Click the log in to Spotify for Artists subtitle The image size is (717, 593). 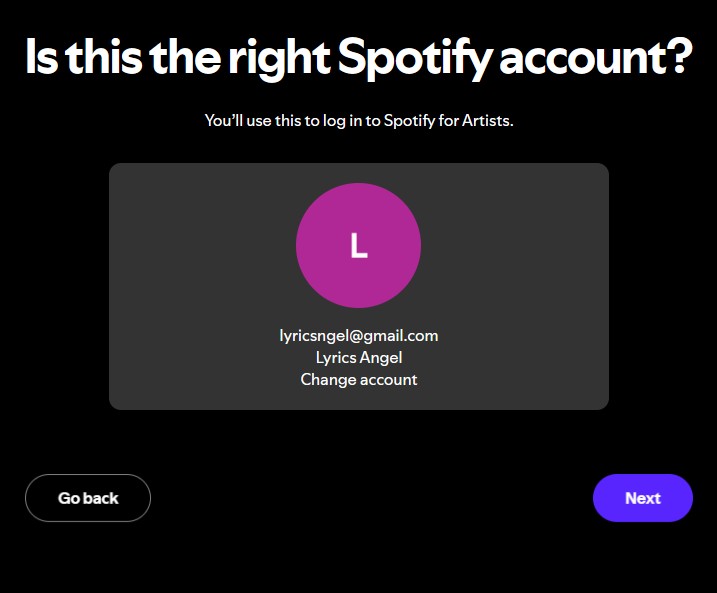tap(358, 121)
